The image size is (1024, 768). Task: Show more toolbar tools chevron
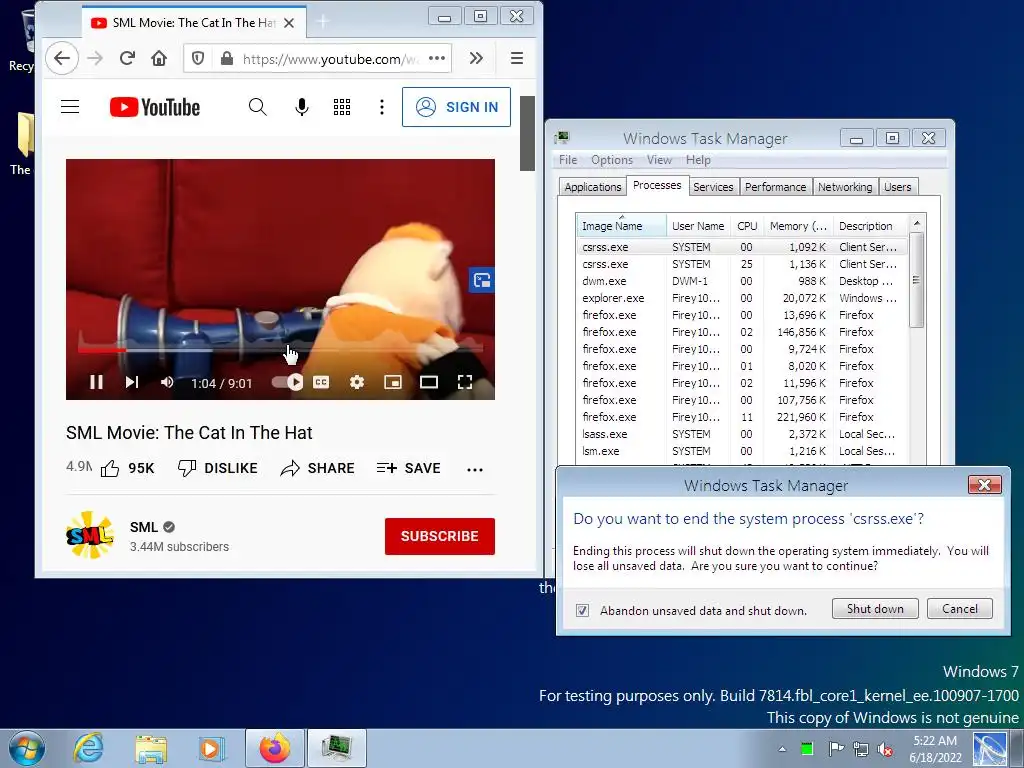click(476, 59)
